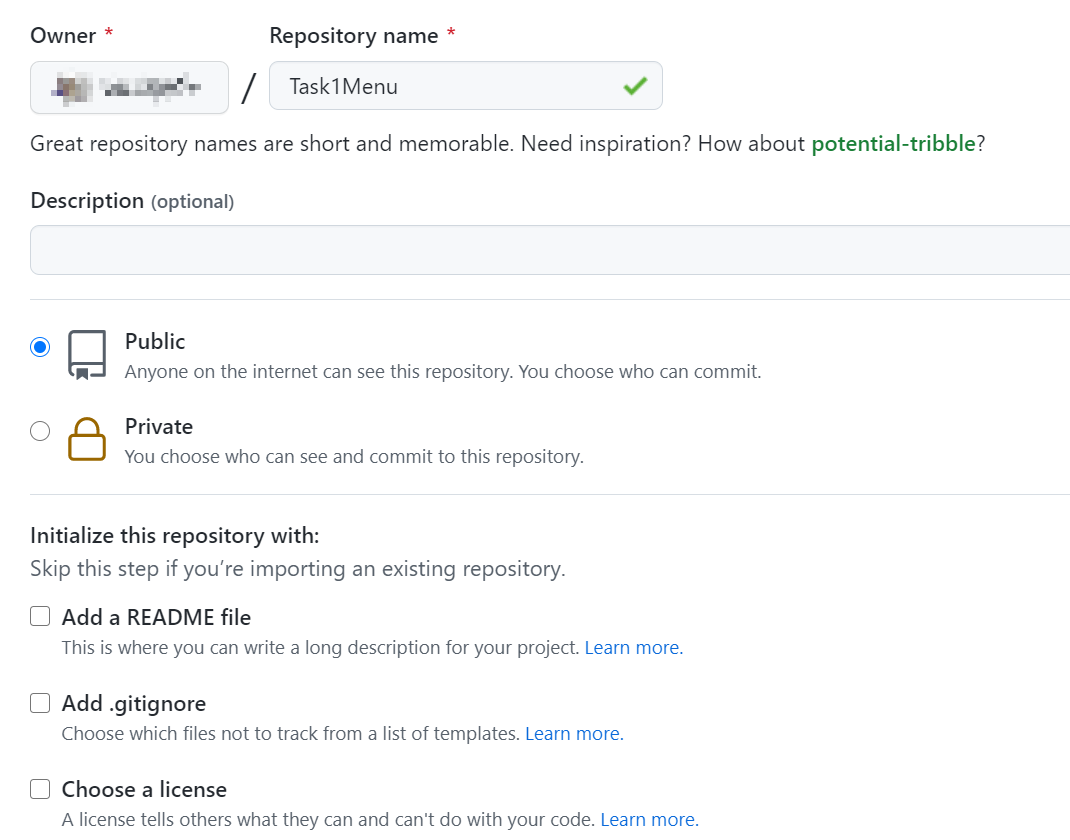This screenshot has height=840, width=1070.
Task: Click the Choose a license label text
Action: point(144,790)
